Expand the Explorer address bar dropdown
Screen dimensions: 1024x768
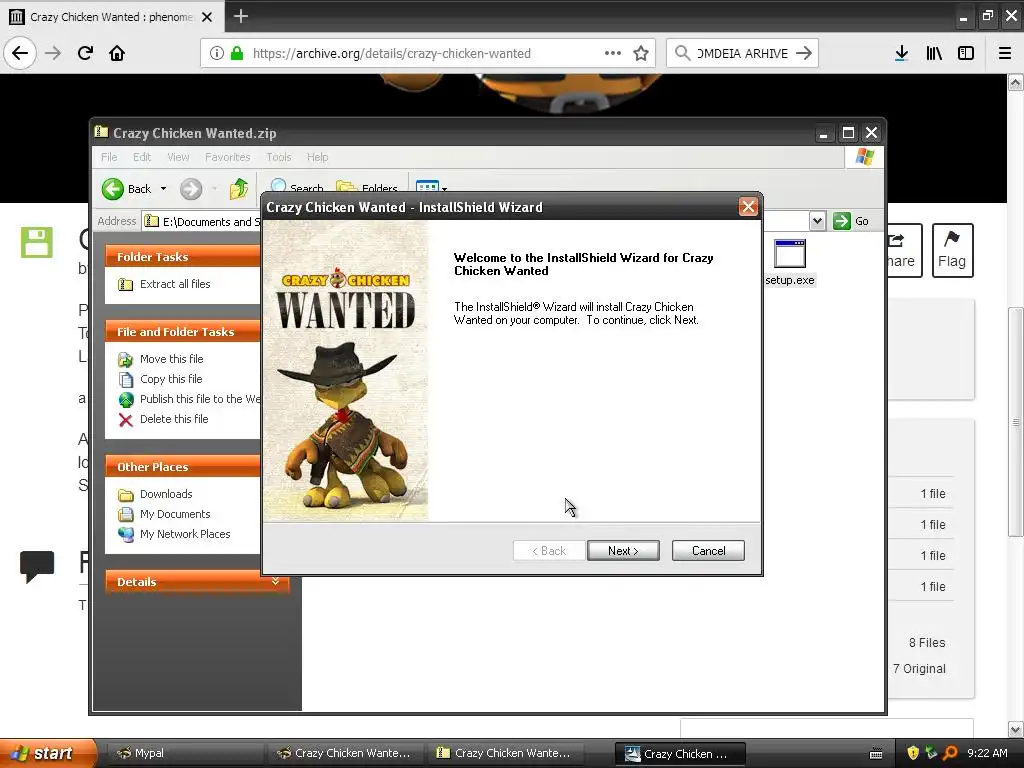pyautogui.click(x=817, y=221)
